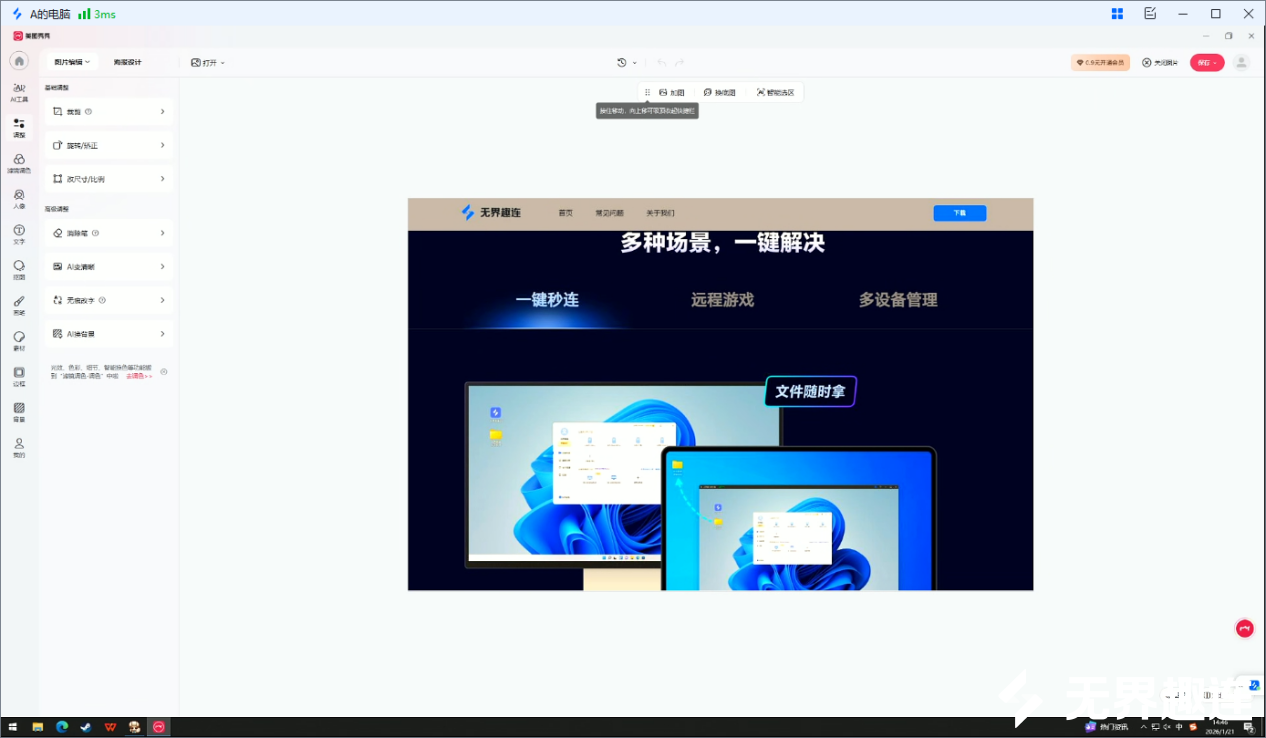Open the 消除笔 eraser feature
This screenshot has width=1266, height=738.
pyautogui.click(x=108, y=232)
